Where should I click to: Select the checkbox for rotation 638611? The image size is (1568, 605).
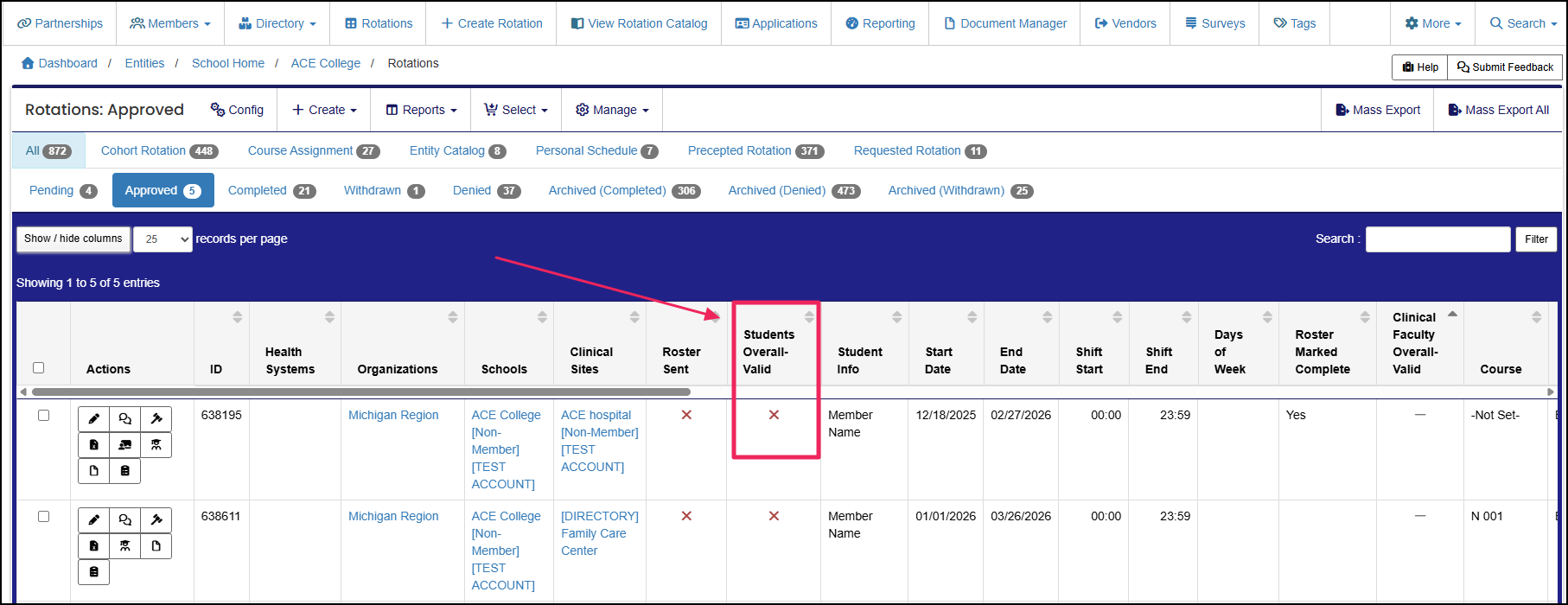pyautogui.click(x=43, y=517)
